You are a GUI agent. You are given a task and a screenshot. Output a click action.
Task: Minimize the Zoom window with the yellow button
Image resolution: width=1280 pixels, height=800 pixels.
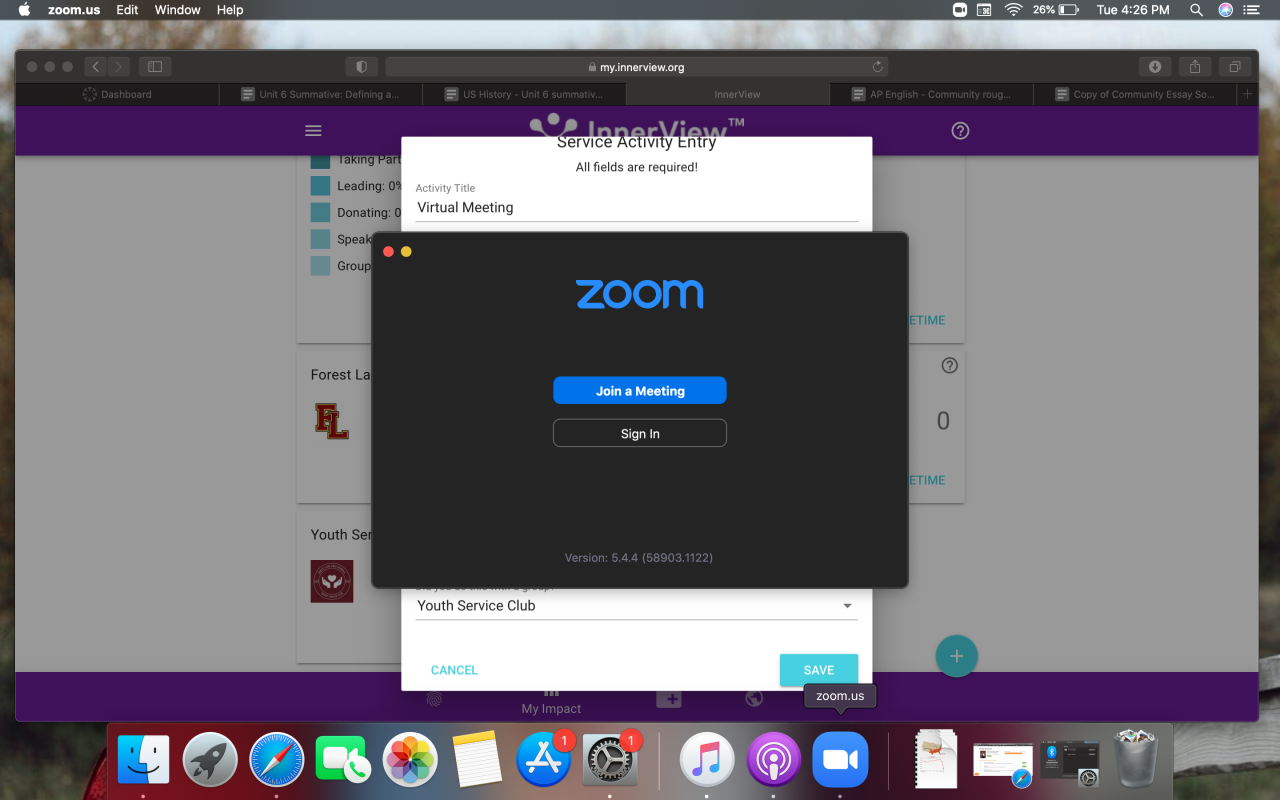click(406, 251)
